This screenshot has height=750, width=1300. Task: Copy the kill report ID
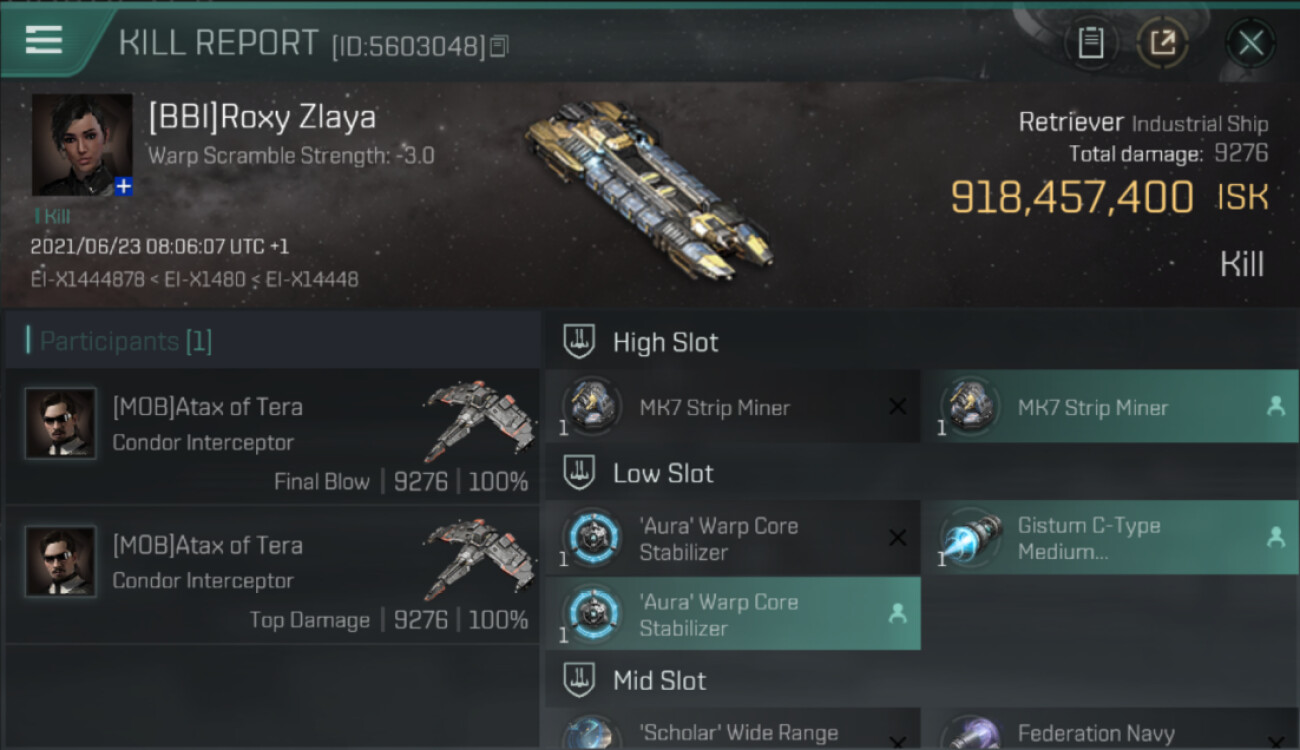[x=499, y=46]
